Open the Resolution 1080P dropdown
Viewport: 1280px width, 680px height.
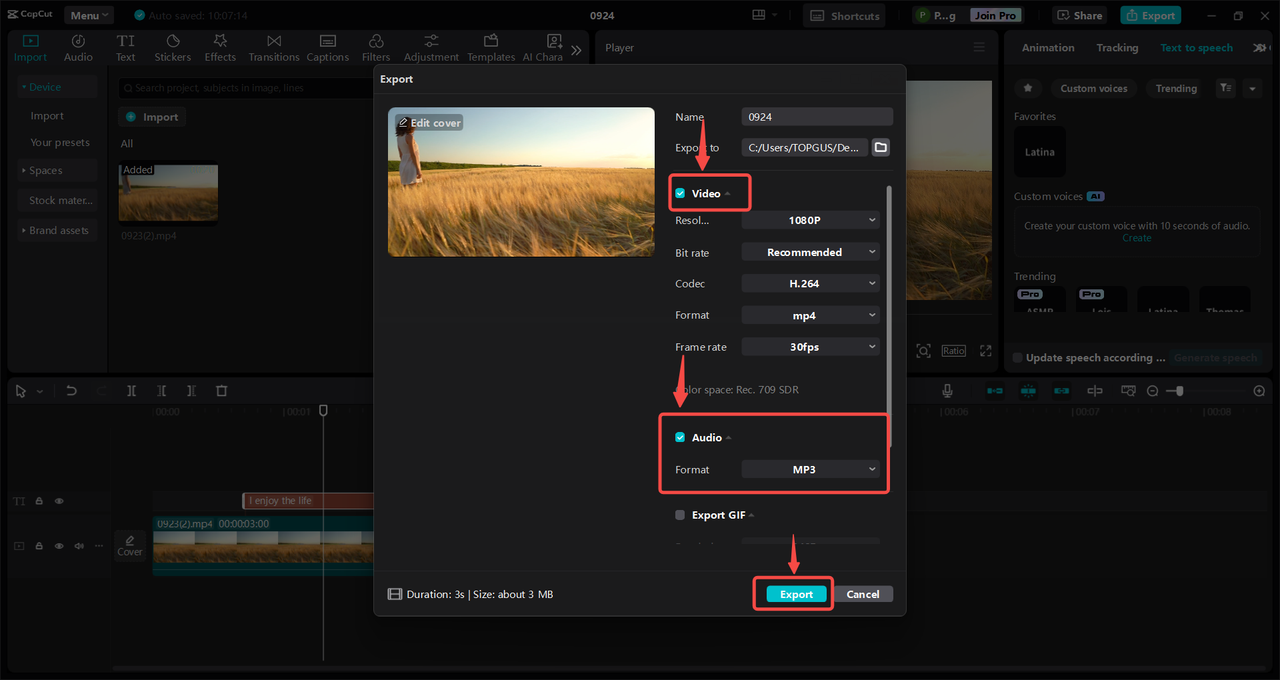click(811, 220)
